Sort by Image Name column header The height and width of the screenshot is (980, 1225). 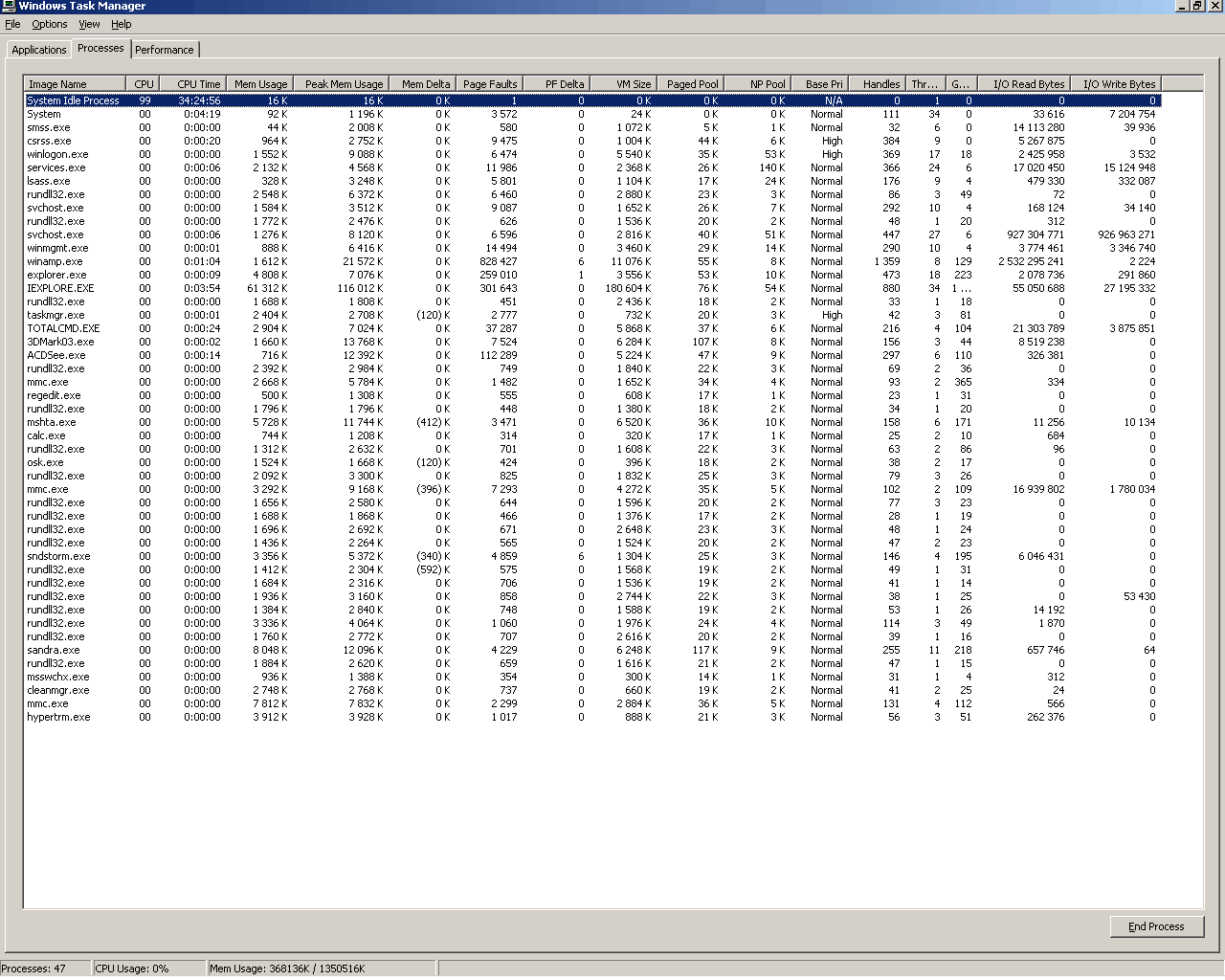[75, 84]
